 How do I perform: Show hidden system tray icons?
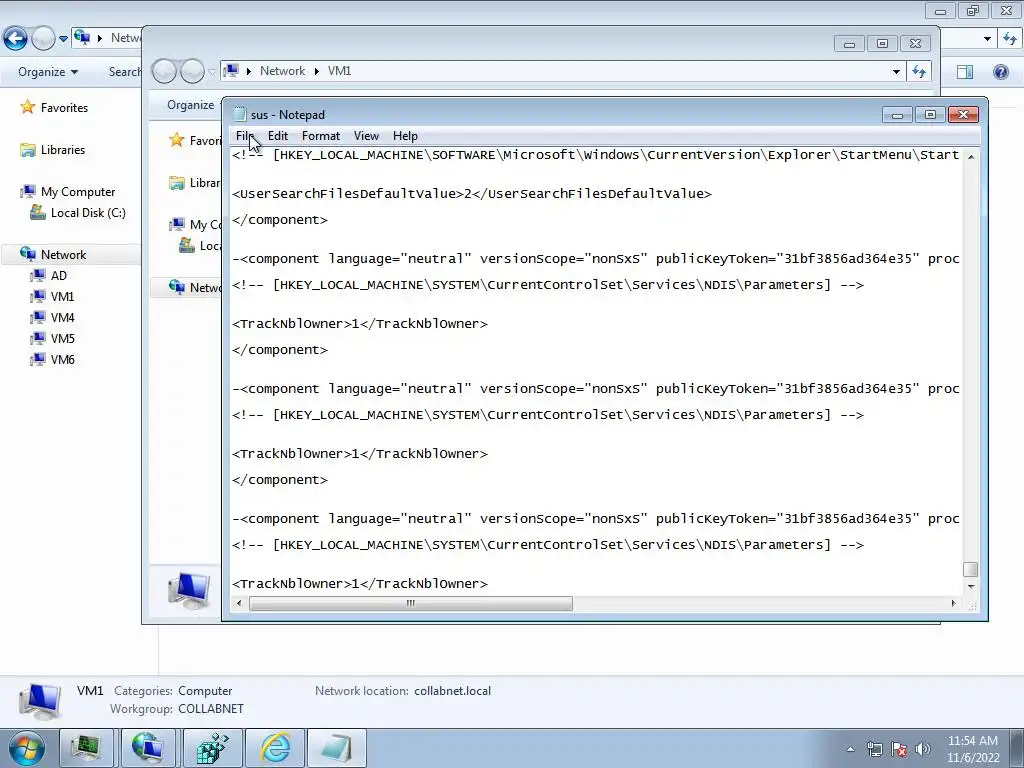(850, 749)
